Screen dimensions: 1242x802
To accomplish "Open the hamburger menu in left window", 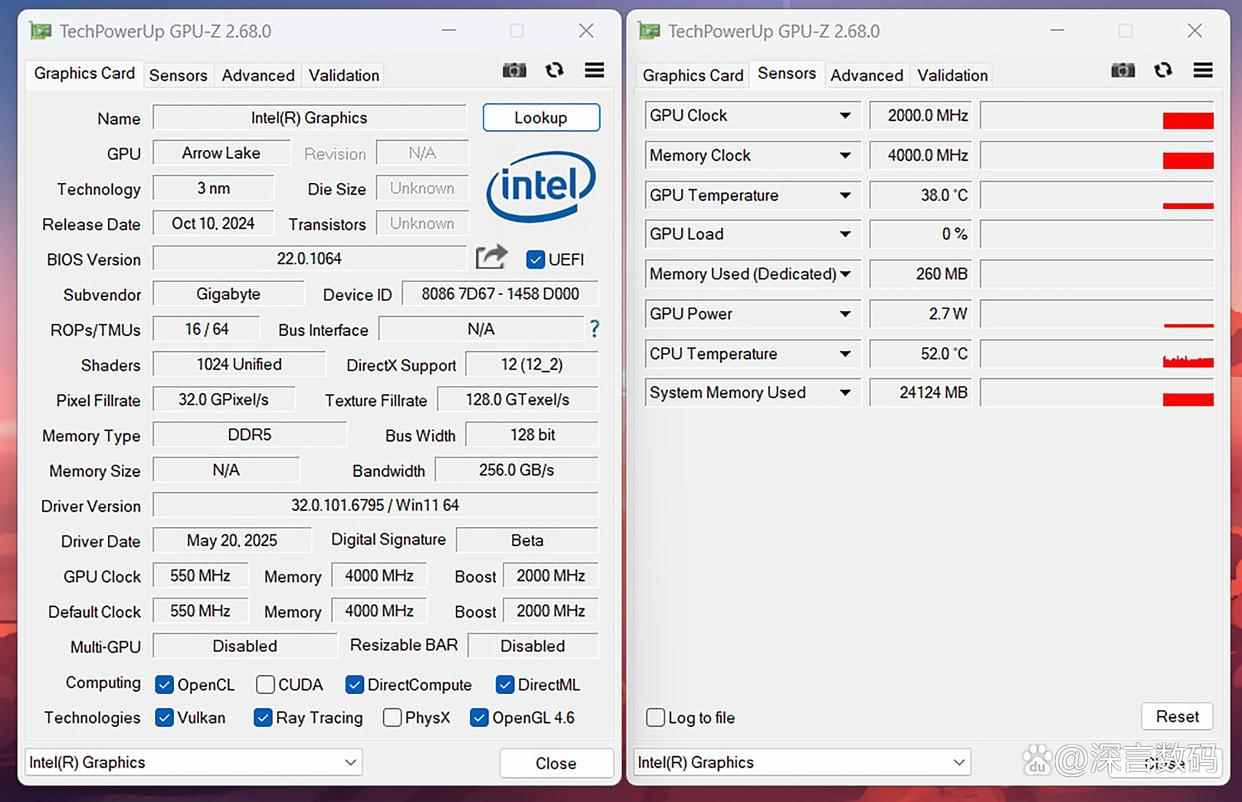I will pos(594,70).
